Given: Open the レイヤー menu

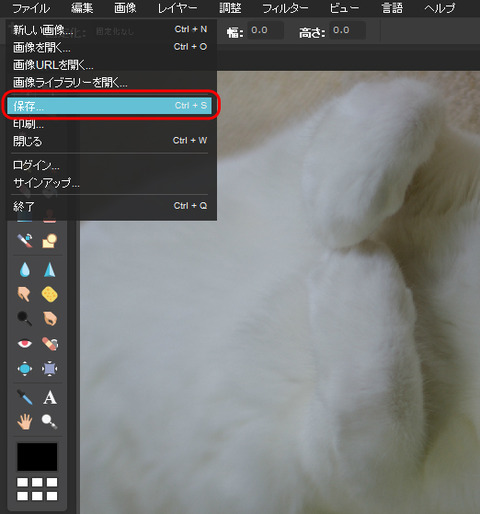Looking at the screenshot, I should [177, 8].
